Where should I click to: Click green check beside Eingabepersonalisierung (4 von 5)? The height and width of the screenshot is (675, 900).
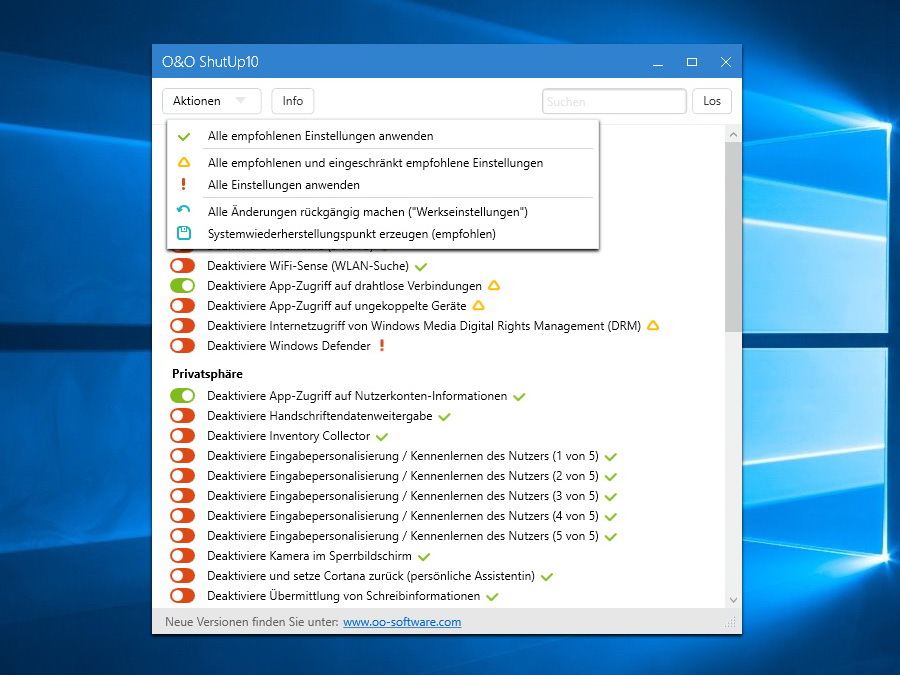[x=611, y=517]
